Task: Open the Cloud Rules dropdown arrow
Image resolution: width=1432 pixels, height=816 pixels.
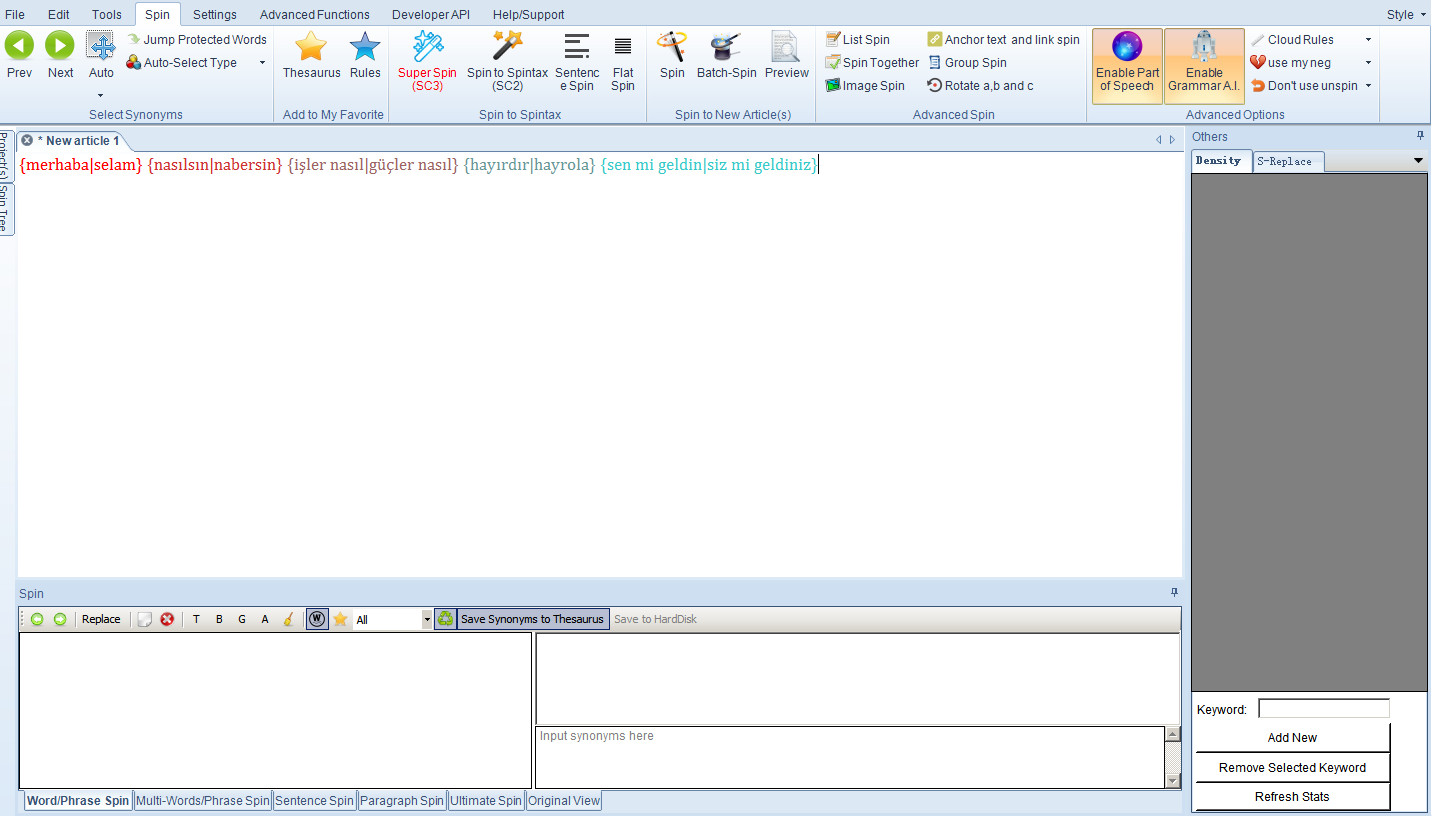Action: click(x=1368, y=40)
